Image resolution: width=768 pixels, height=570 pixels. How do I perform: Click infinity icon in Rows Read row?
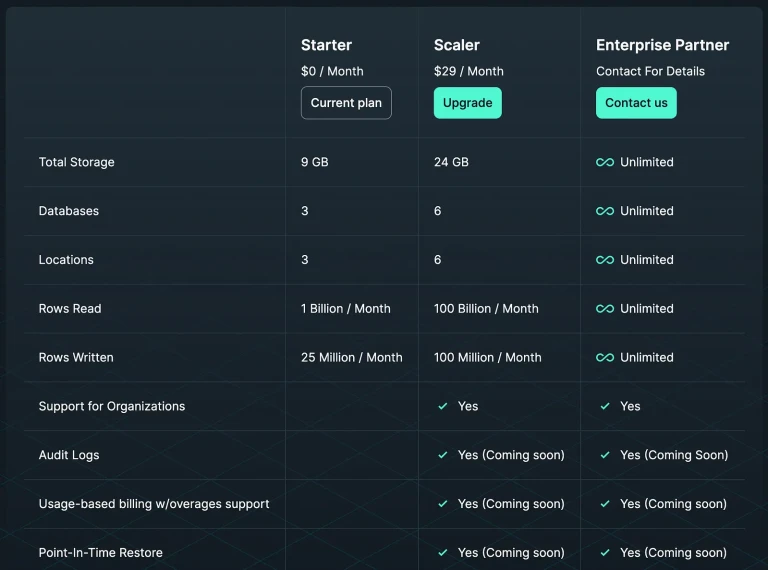(x=605, y=309)
